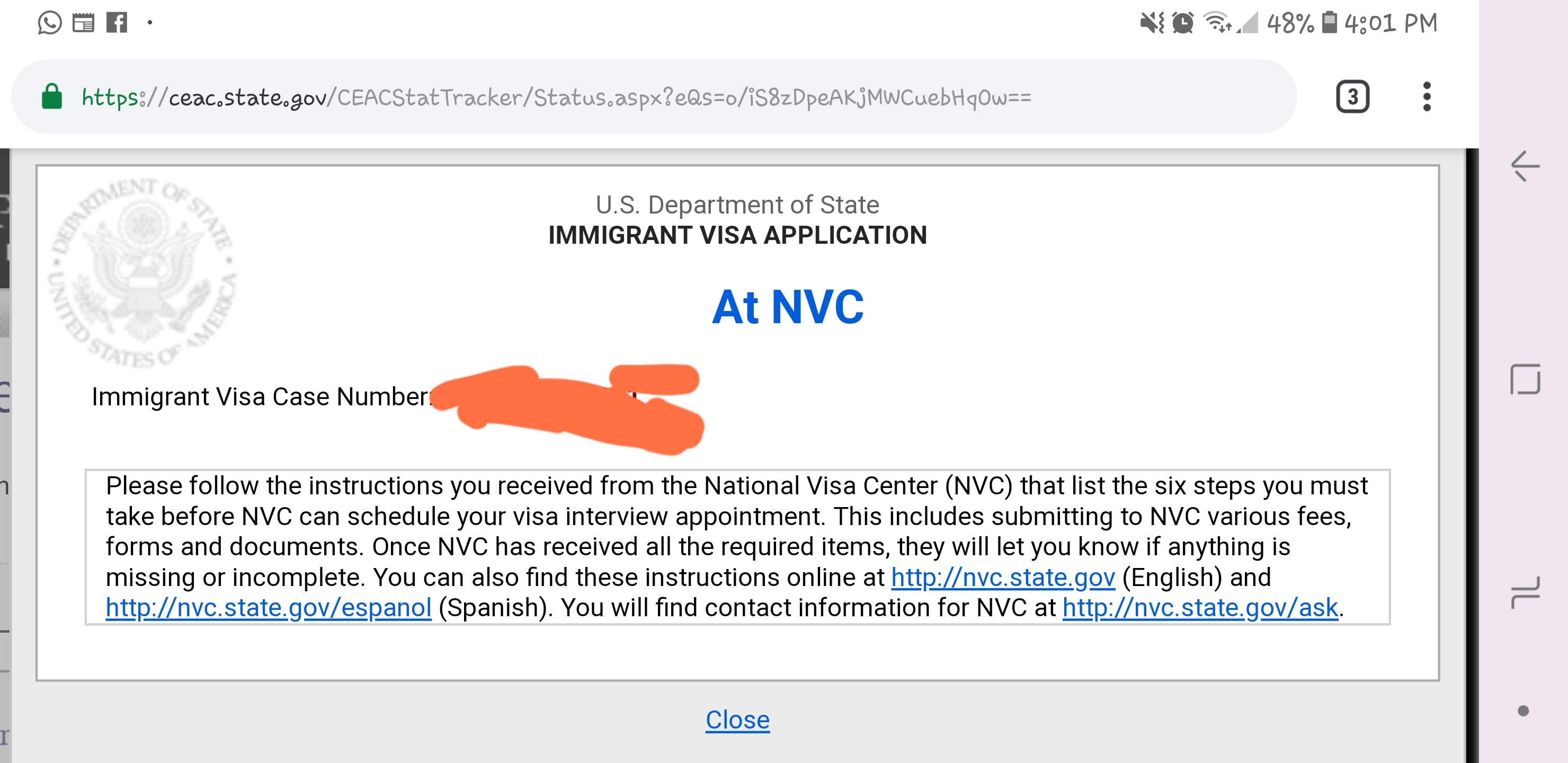
Task: Tap the green padlock site security icon
Action: [x=52, y=97]
